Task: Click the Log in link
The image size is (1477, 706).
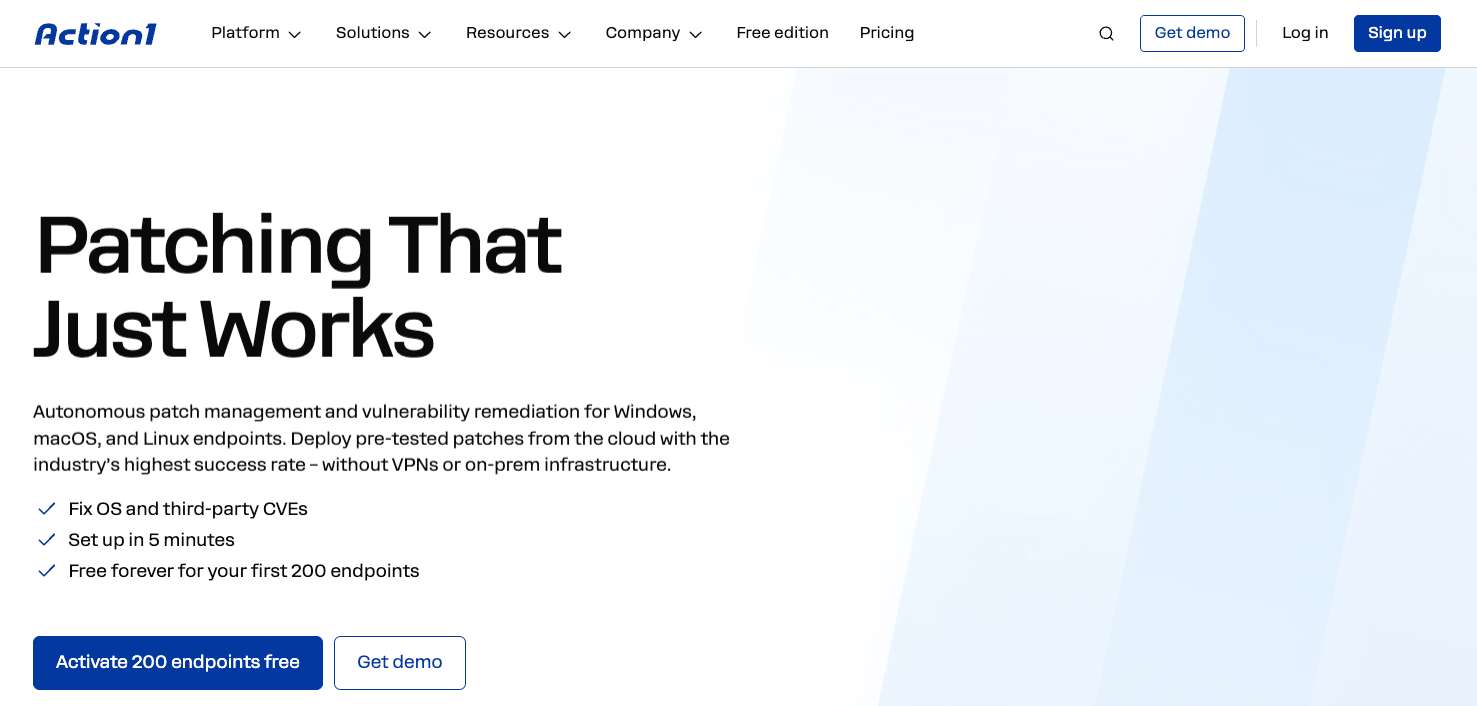Action: coord(1305,33)
